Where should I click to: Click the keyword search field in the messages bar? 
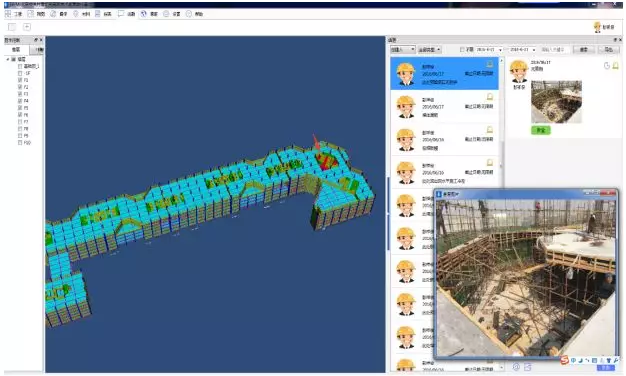click(554, 49)
